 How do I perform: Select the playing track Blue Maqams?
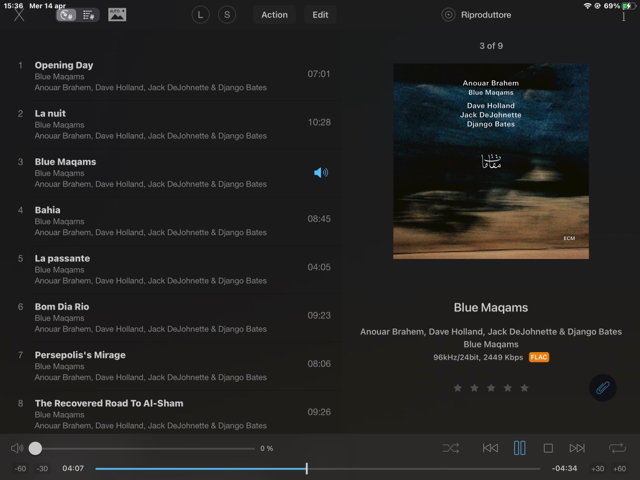(171, 173)
